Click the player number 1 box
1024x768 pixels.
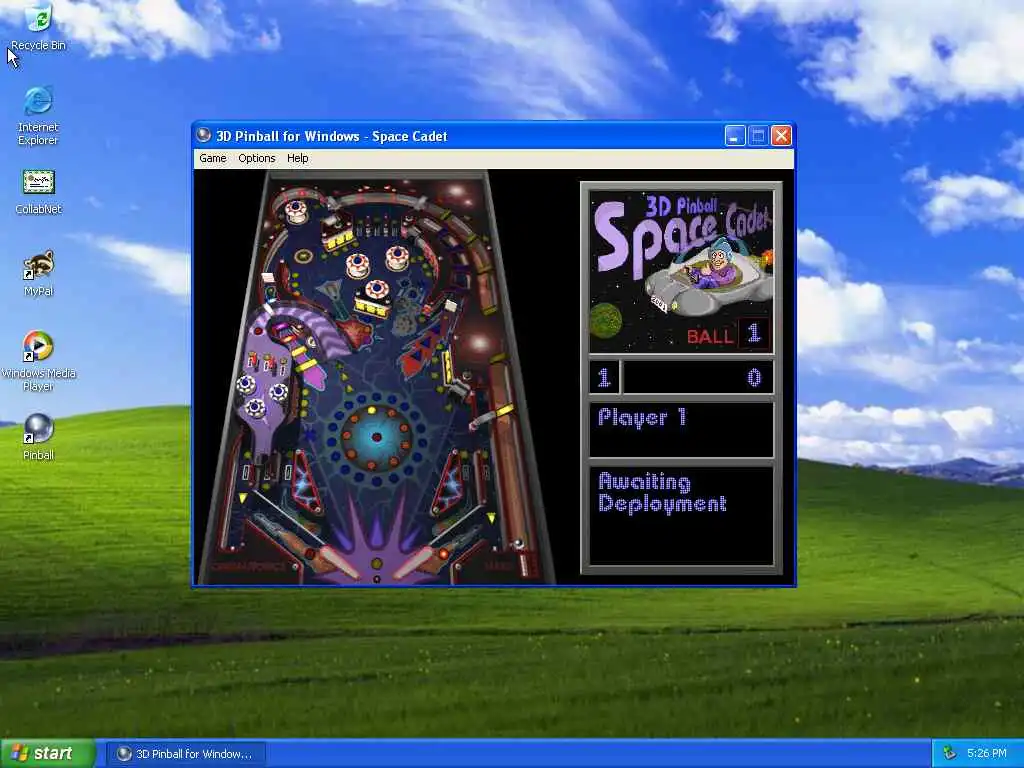[604, 377]
